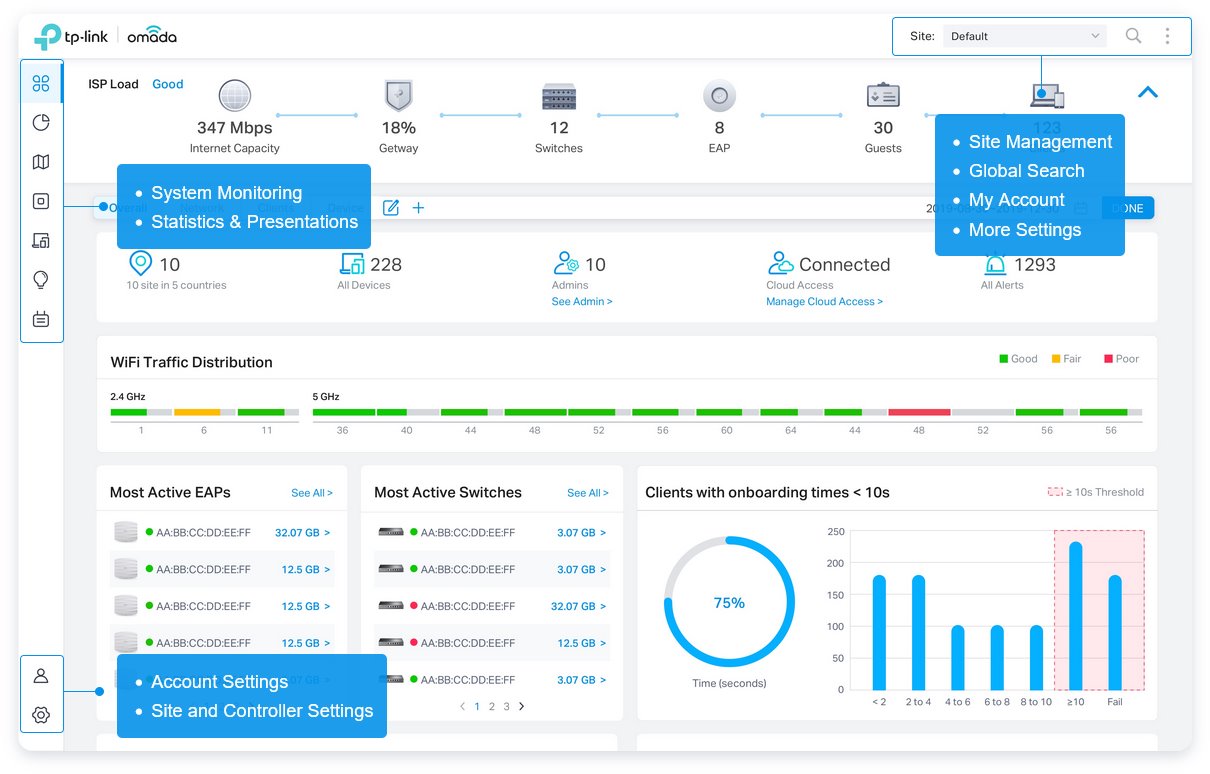Open the Settings gear icon in sidebar
Image resolution: width=1210 pixels, height=774 pixels.
pyautogui.click(x=41, y=715)
